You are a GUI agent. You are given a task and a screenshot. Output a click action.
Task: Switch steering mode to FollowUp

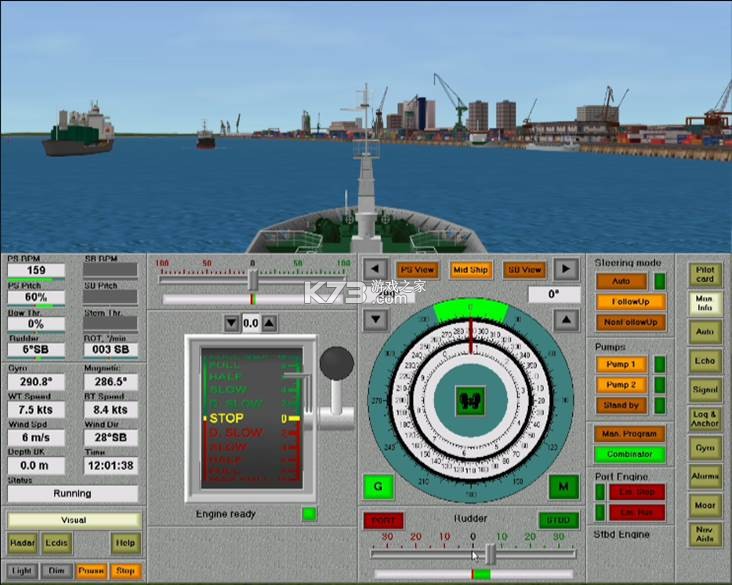click(631, 302)
